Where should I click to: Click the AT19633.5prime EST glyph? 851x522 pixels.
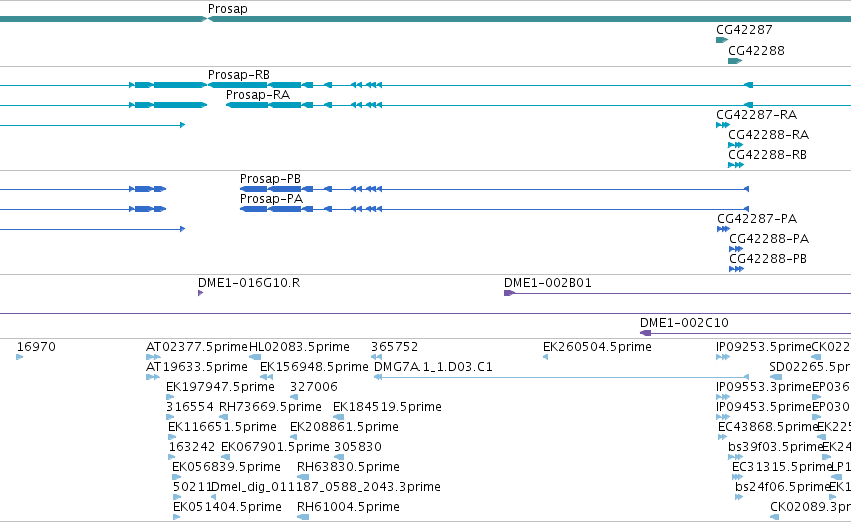153,377
